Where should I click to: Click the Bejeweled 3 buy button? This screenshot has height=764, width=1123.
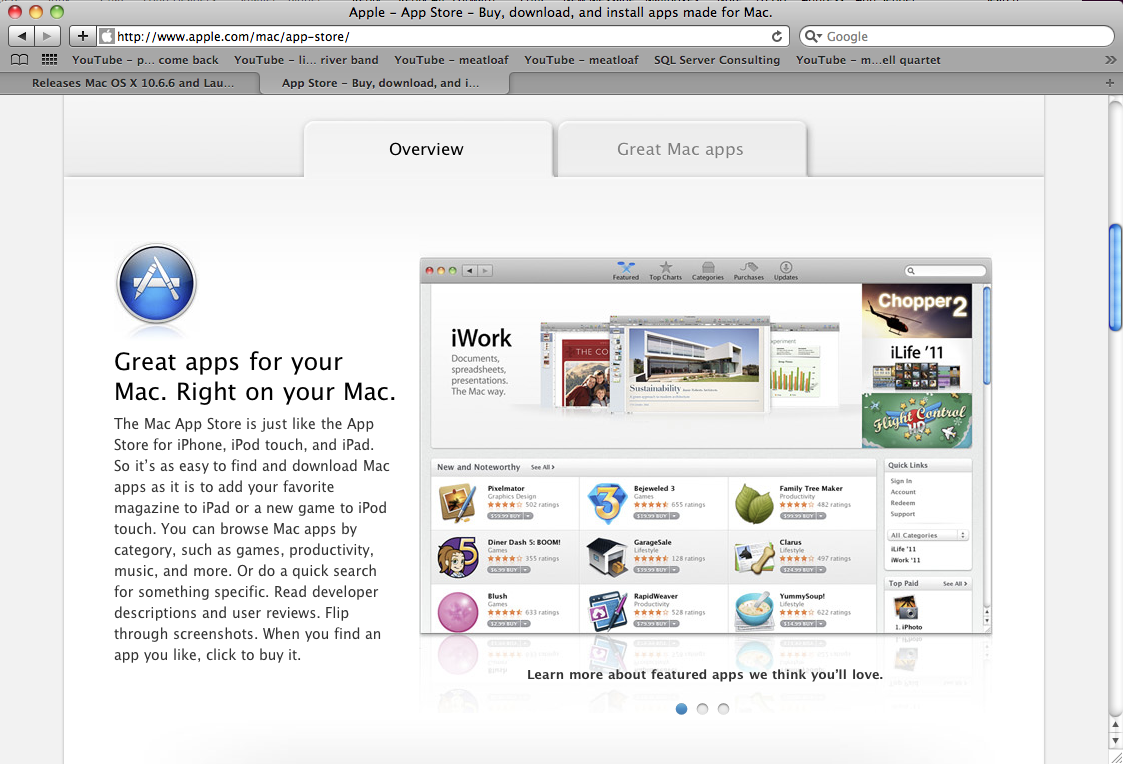click(658, 516)
